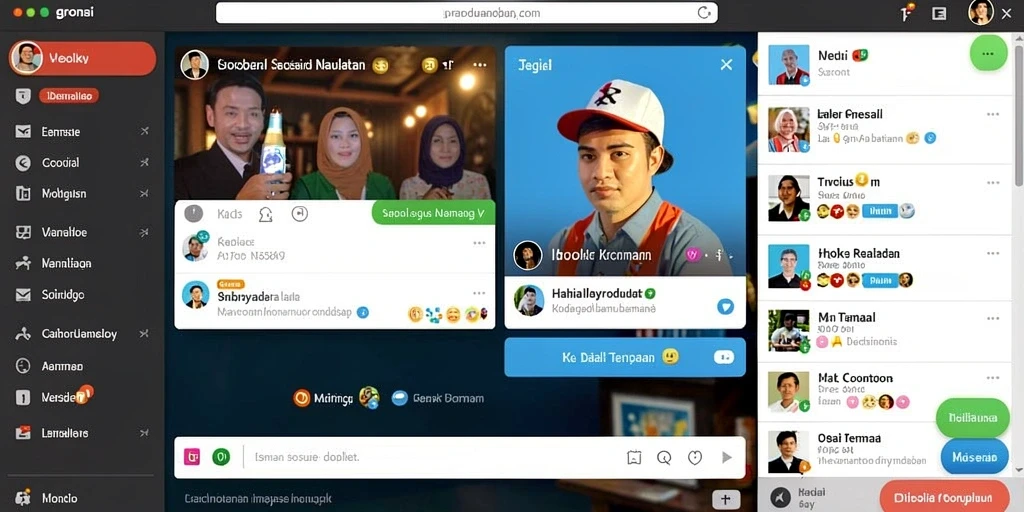Click the orange Minnga icon
1024x512 pixels.
click(302, 398)
